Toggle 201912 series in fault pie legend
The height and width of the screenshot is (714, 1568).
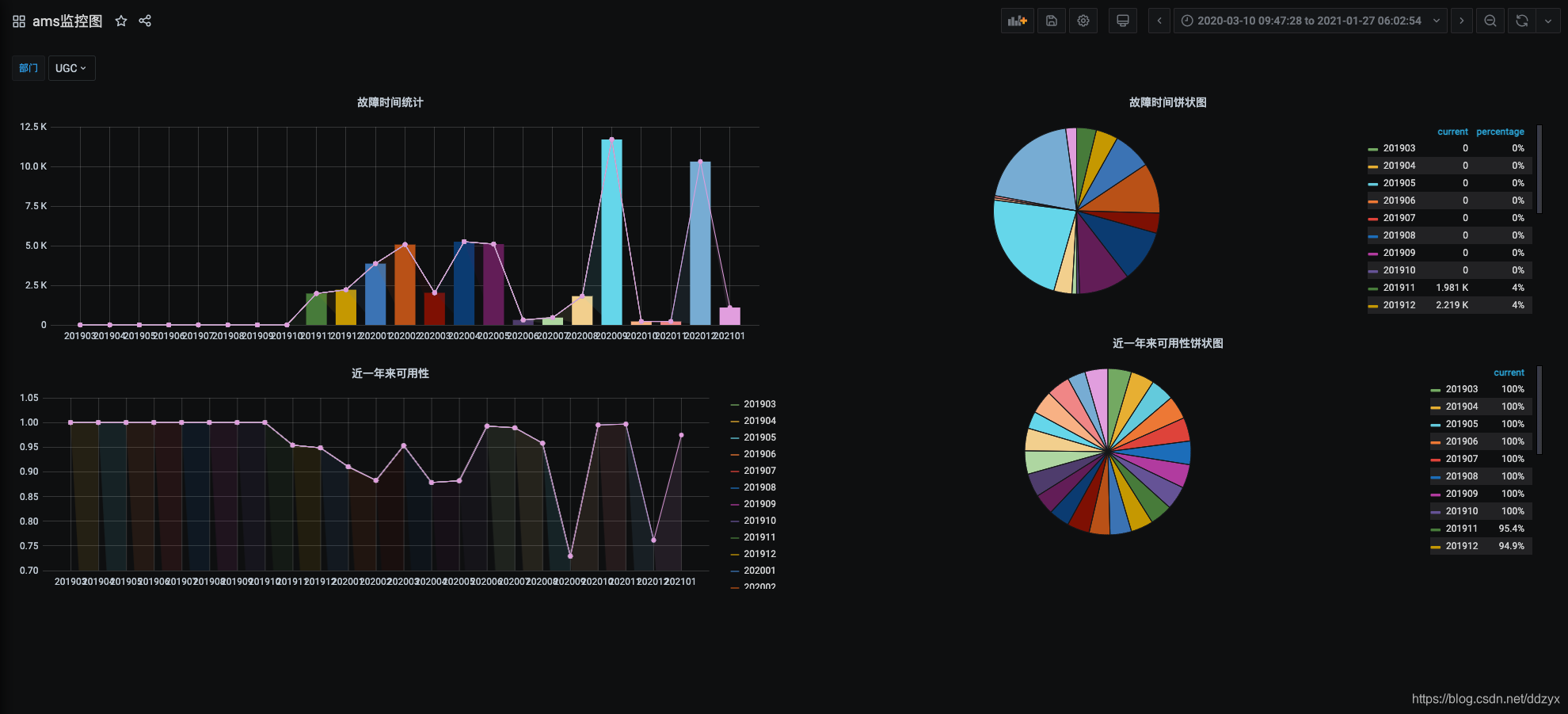1399,305
